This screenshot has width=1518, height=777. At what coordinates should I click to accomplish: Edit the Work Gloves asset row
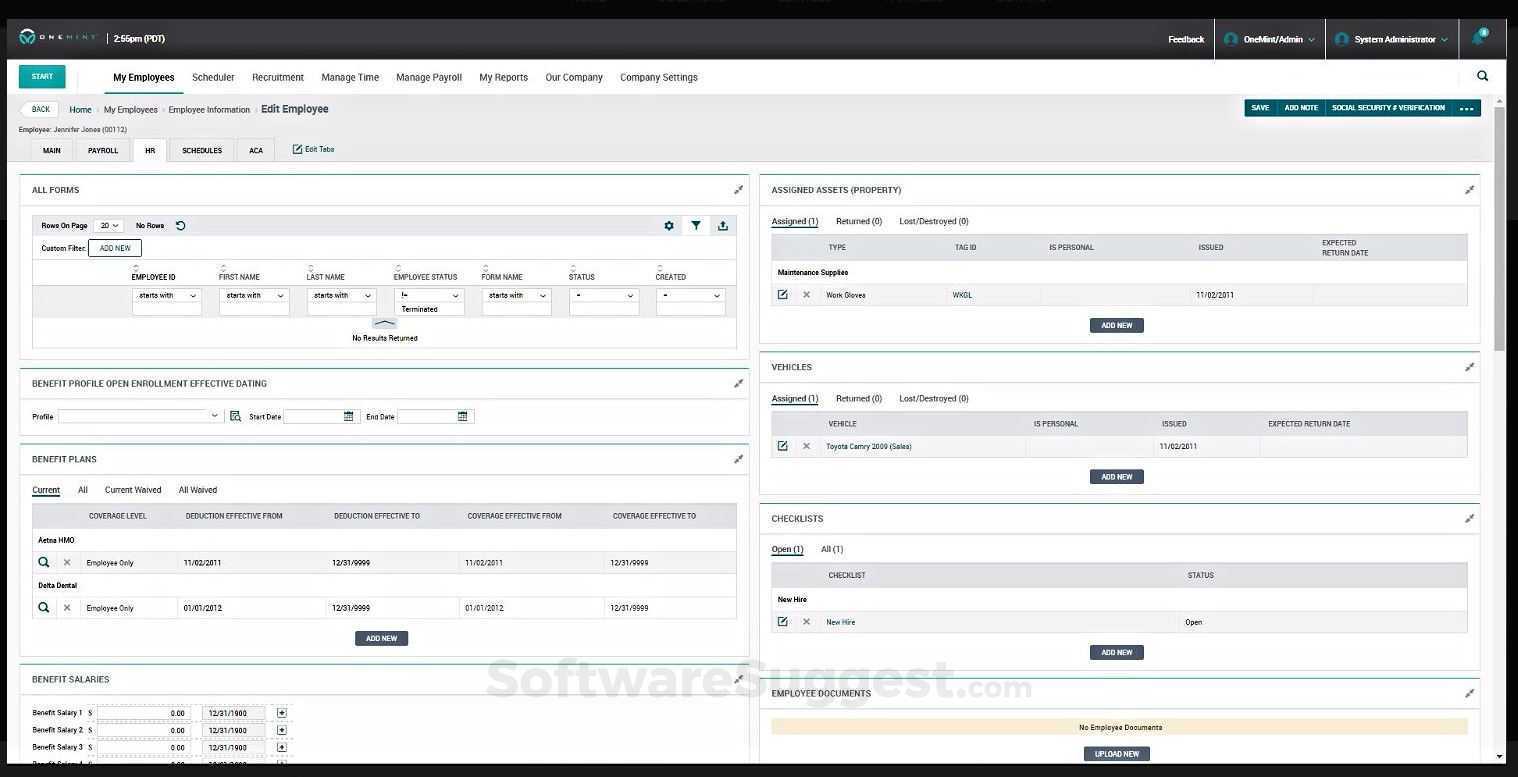coord(782,294)
